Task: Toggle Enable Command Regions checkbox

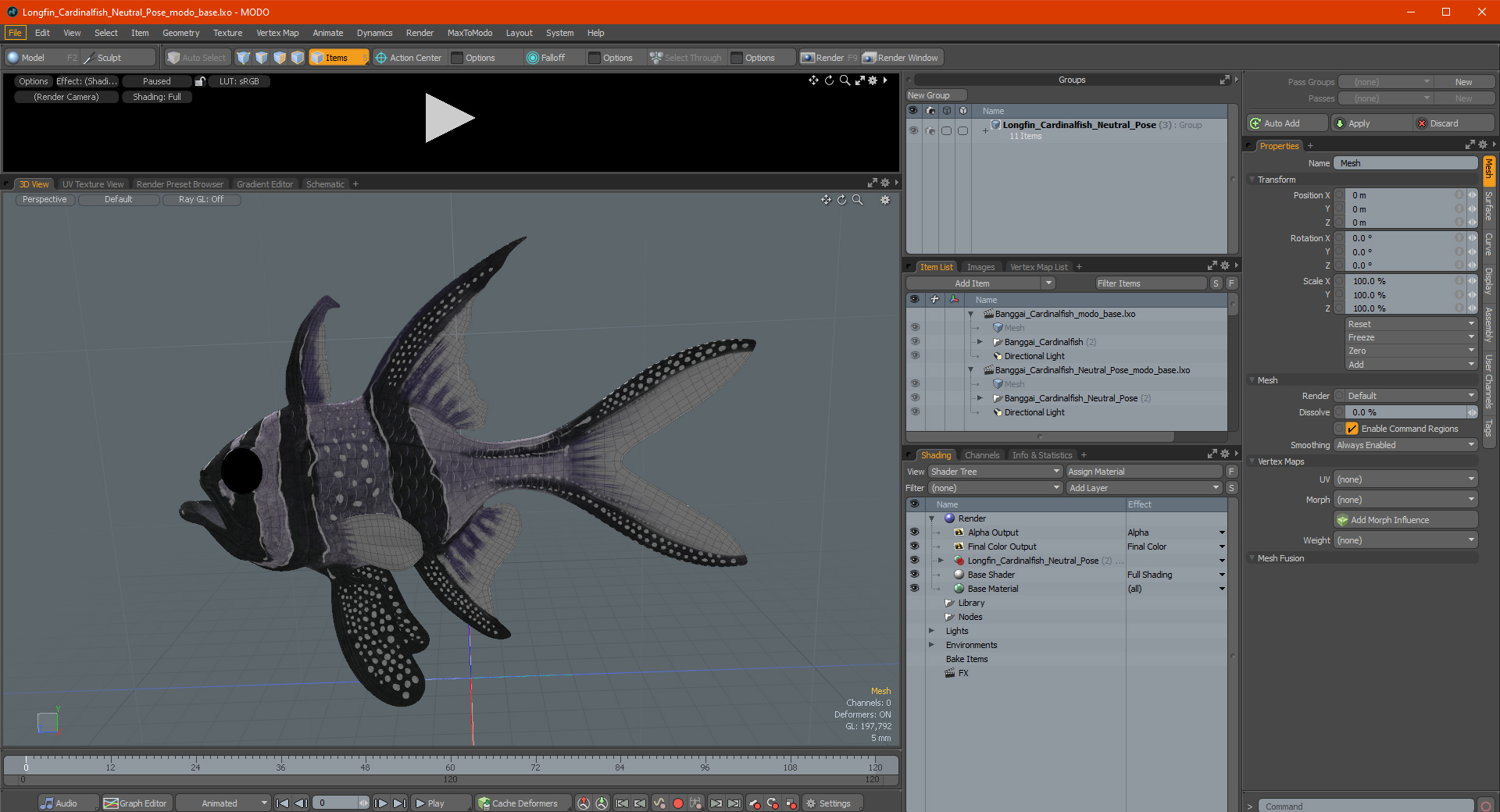Action: (1352, 429)
